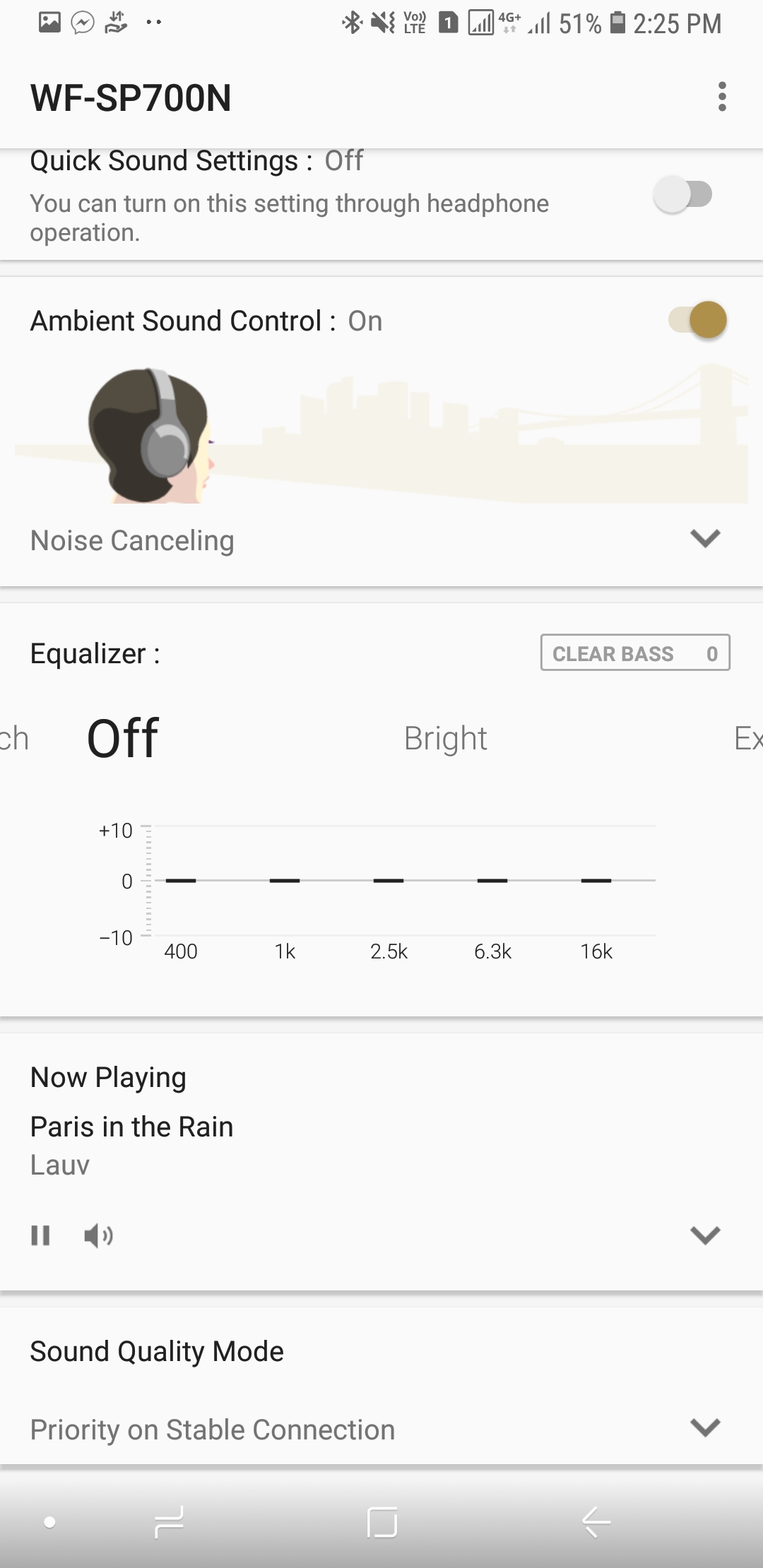Tap the Bluetooth status bar icon
The height and width of the screenshot is (1568, 763).
coord(351,23)
